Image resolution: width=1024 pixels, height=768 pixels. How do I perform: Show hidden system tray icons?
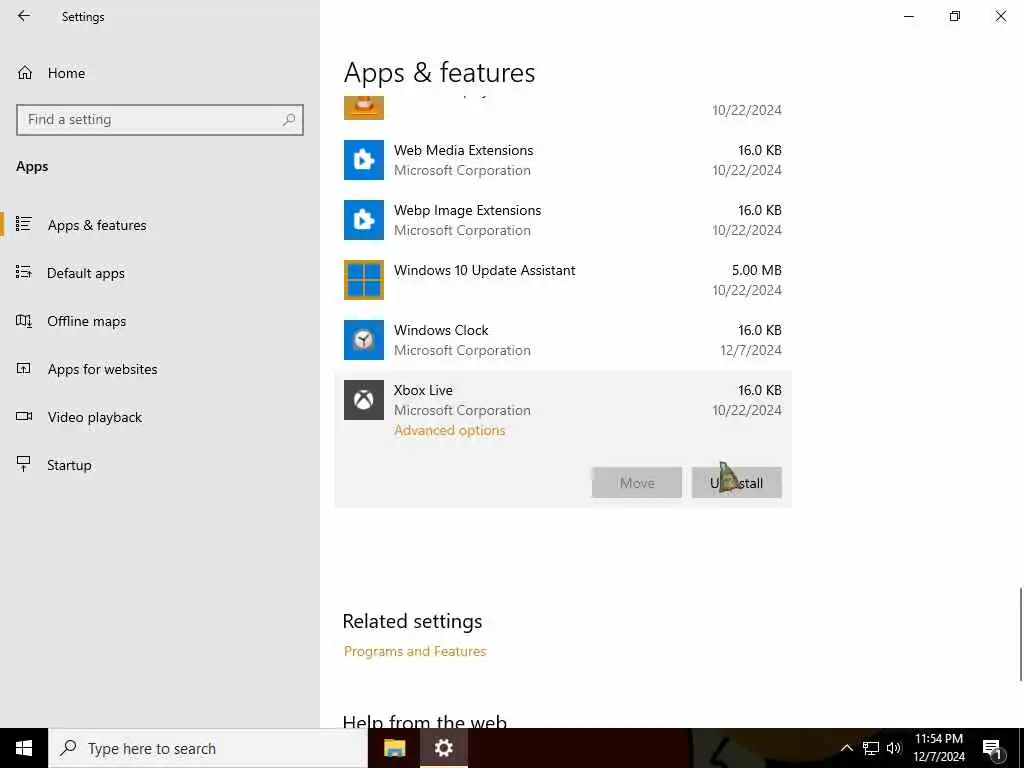pos(846,748)
